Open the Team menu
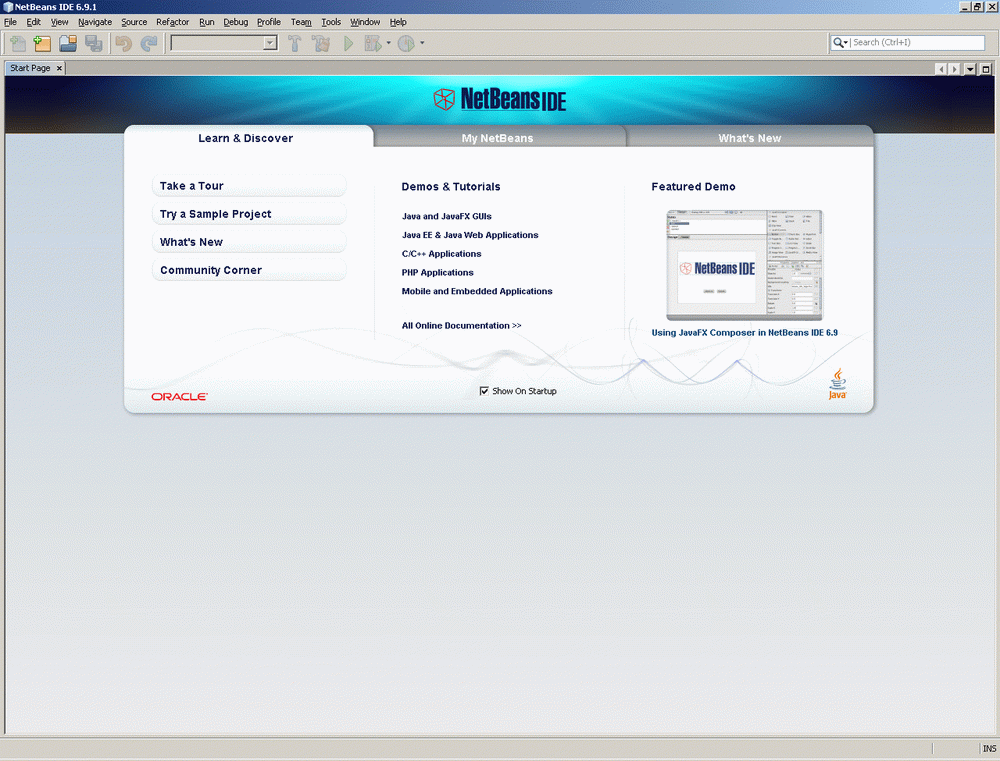Viewport: 1000px width, 761px height. click(x=301, y=22)
